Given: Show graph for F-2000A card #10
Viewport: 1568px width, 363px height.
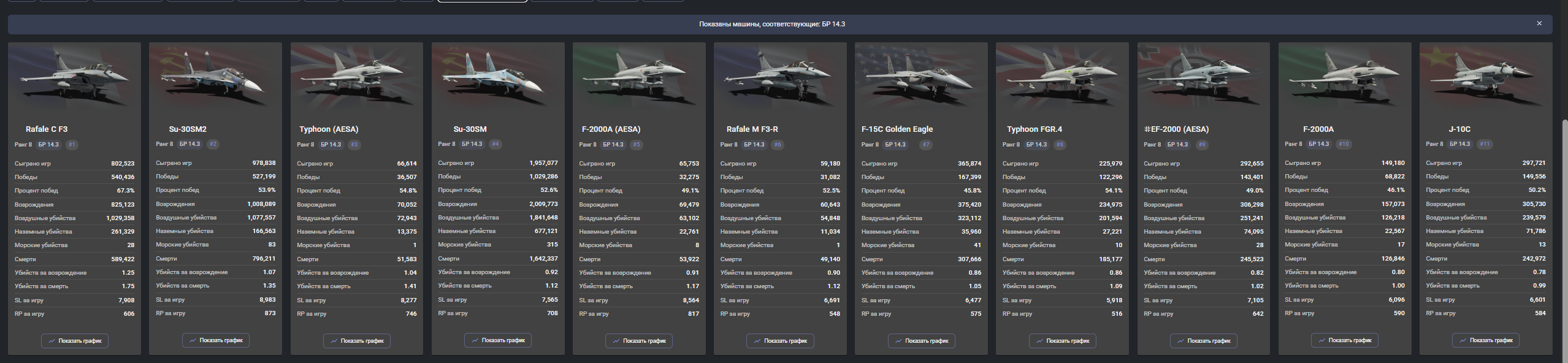Looking at the screenshot, I should tap(1345, 340).
